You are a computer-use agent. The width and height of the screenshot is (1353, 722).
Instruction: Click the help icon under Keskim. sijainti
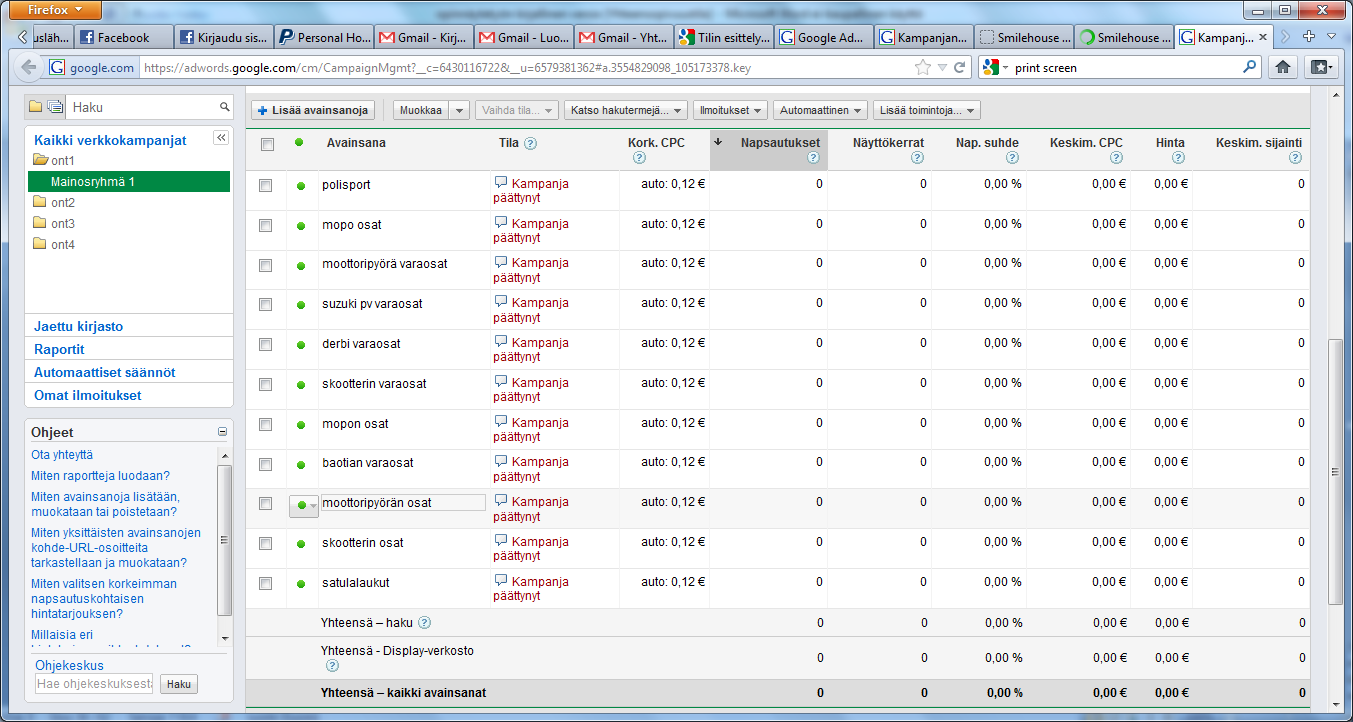1295,158
